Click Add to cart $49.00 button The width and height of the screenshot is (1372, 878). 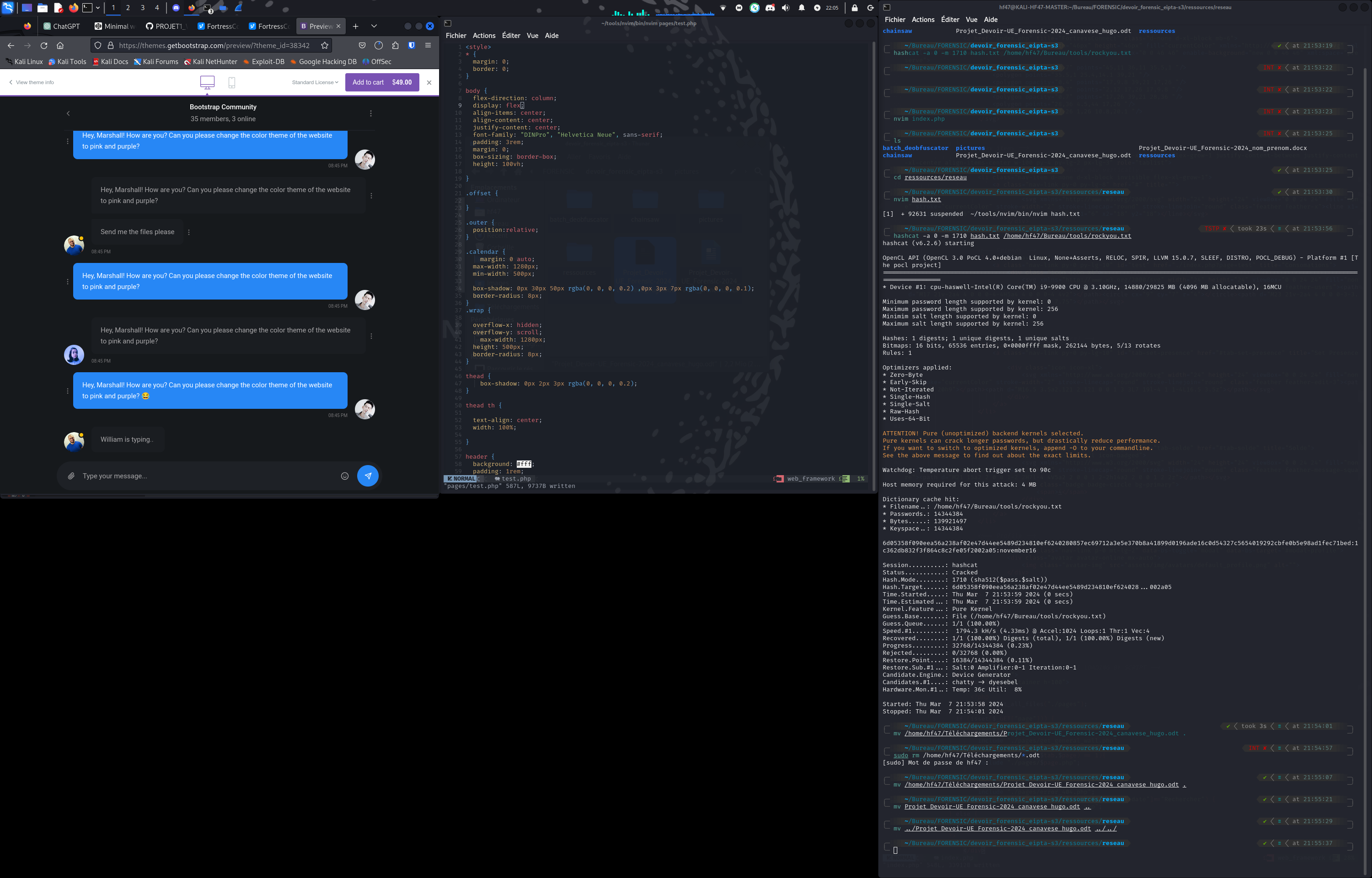(382, 83)
